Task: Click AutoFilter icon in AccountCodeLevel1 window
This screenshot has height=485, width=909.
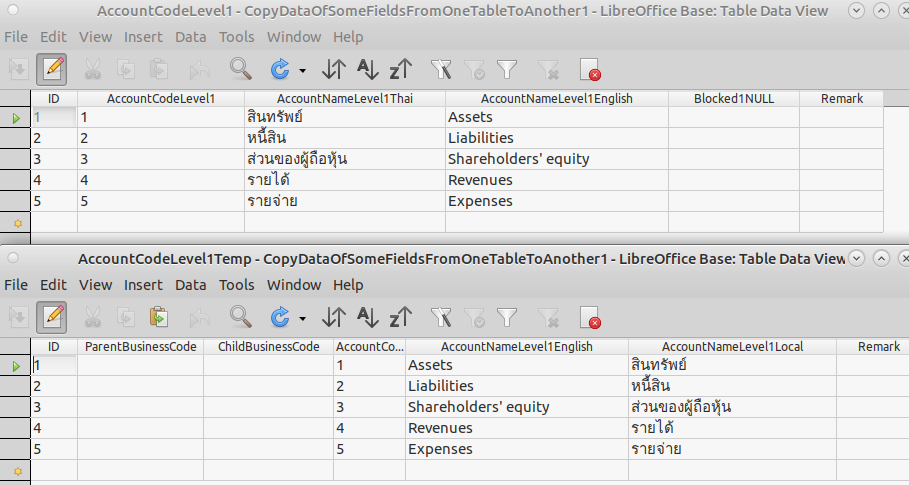Action: pyautogui.click(x=441, y=70)
